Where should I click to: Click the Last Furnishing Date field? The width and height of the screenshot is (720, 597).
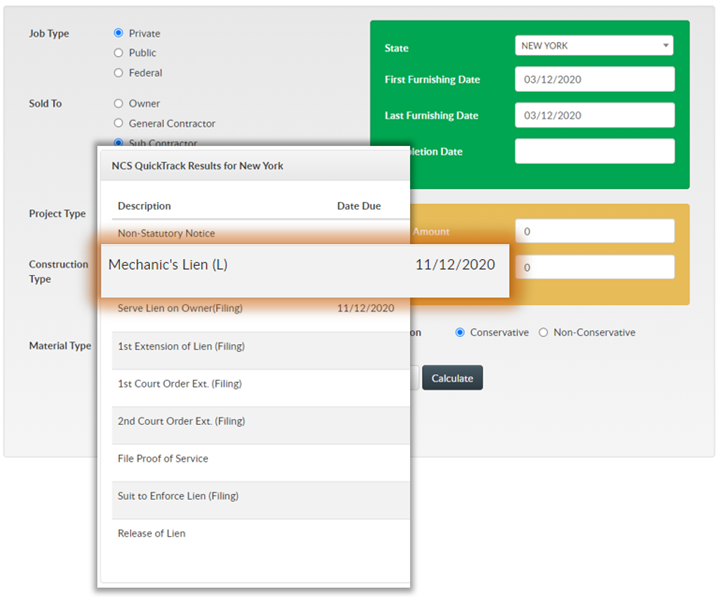pos(594,116)
